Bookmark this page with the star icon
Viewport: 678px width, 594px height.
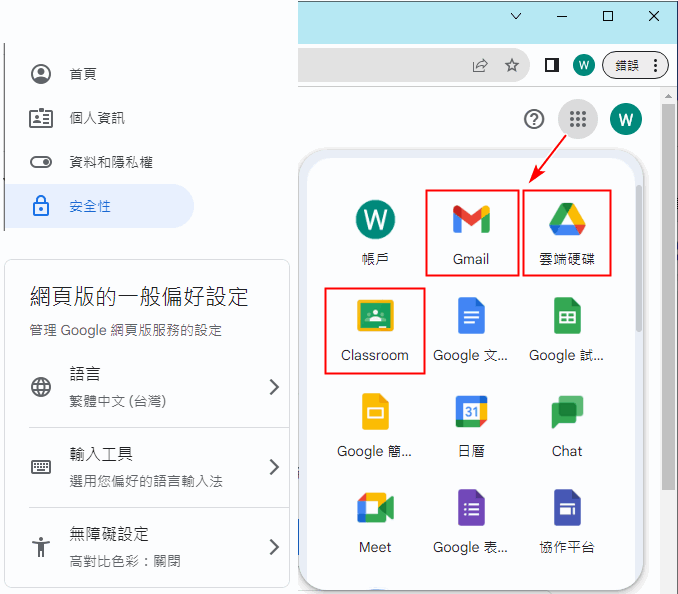[512, 65]
